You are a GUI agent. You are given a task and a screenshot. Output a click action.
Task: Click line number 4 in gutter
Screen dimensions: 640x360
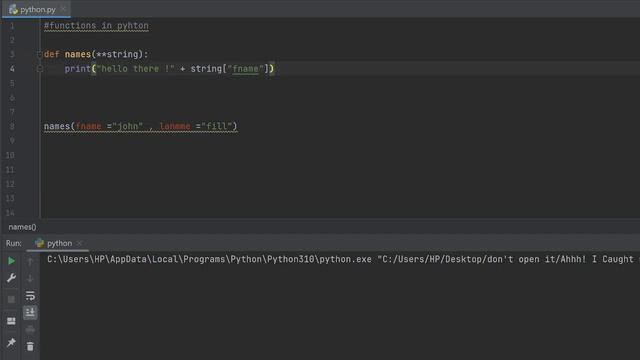(x=12, y=69)
